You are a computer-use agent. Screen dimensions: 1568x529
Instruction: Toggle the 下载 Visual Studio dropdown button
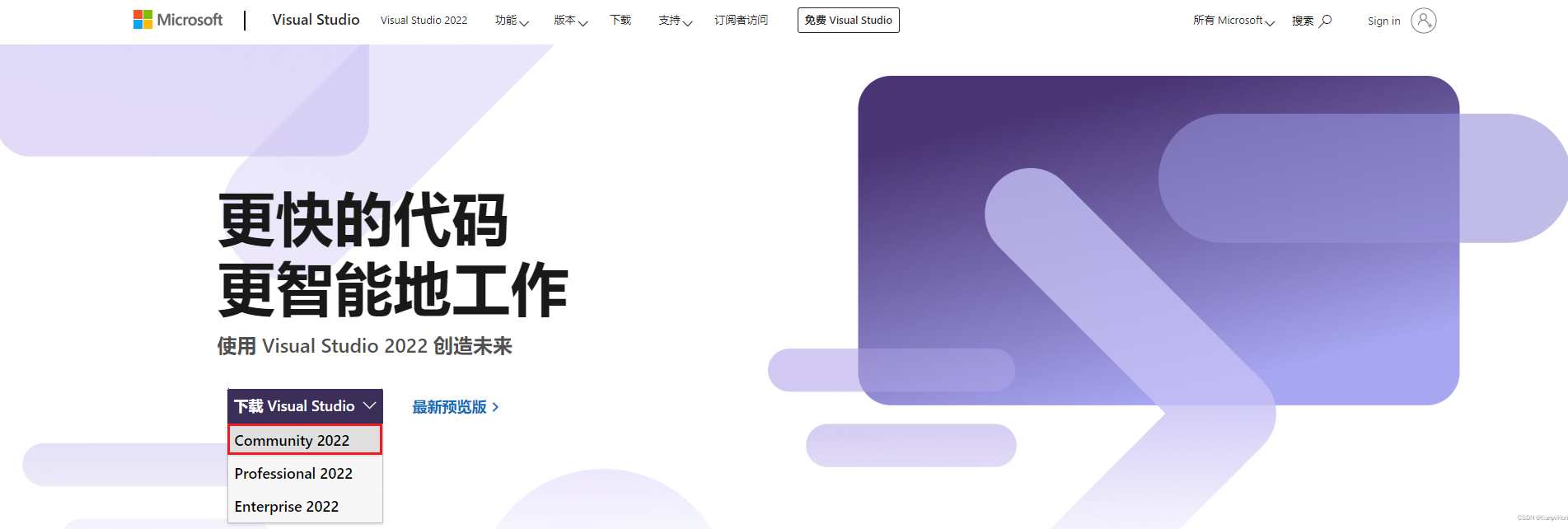tap(305, 406)
